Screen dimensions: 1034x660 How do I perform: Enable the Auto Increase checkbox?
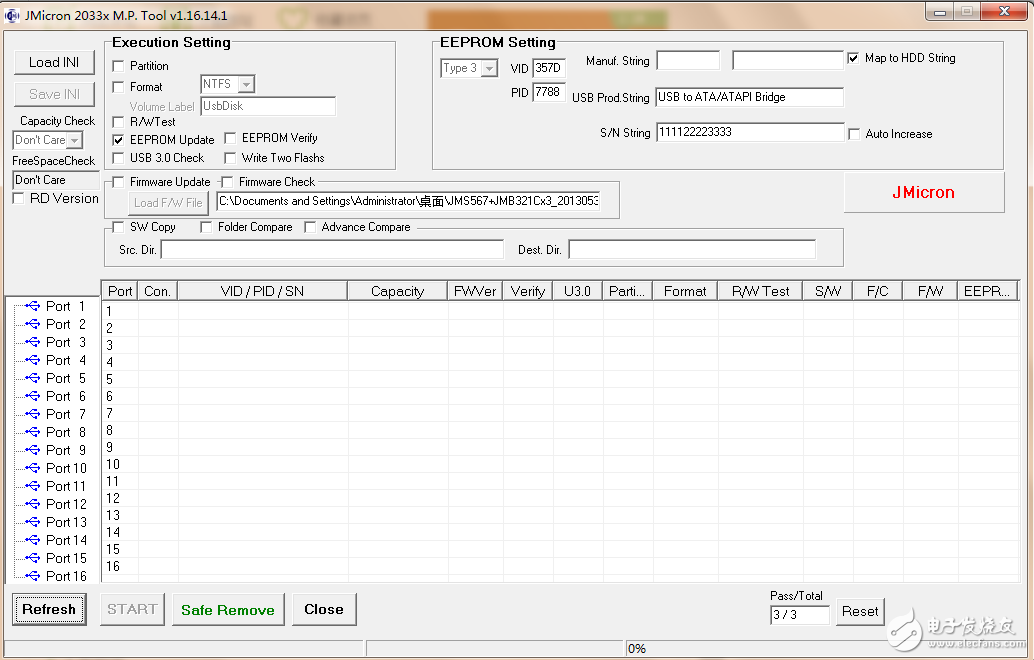854,134
